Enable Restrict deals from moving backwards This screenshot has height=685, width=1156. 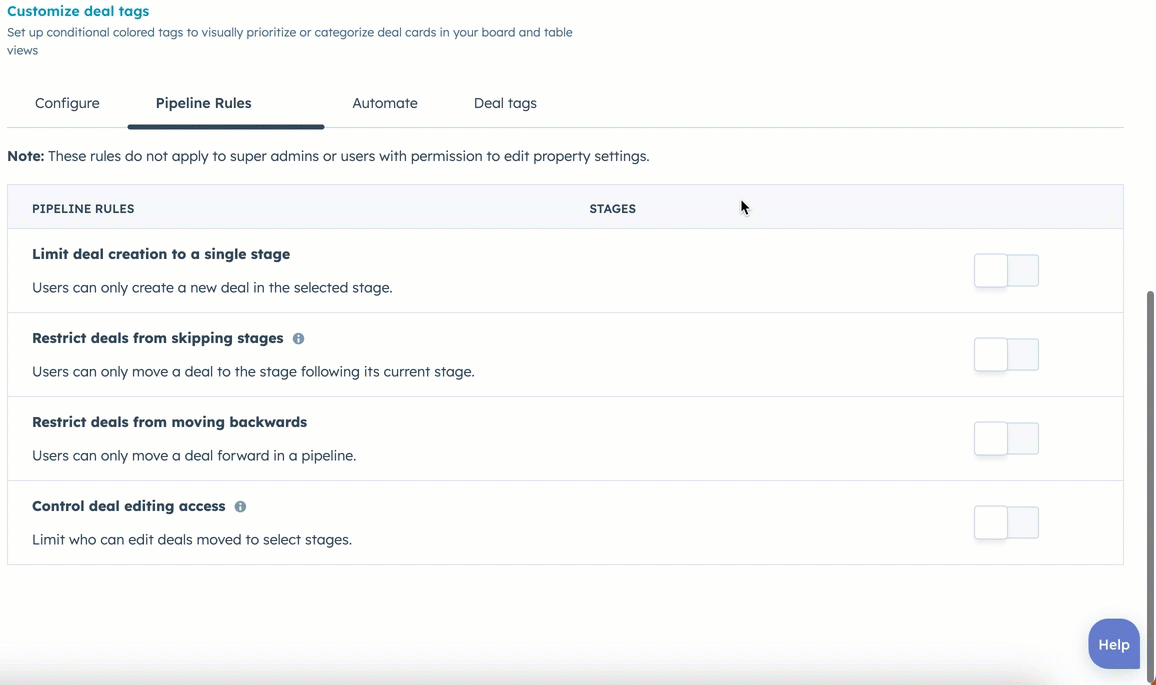click(1006, 438)
